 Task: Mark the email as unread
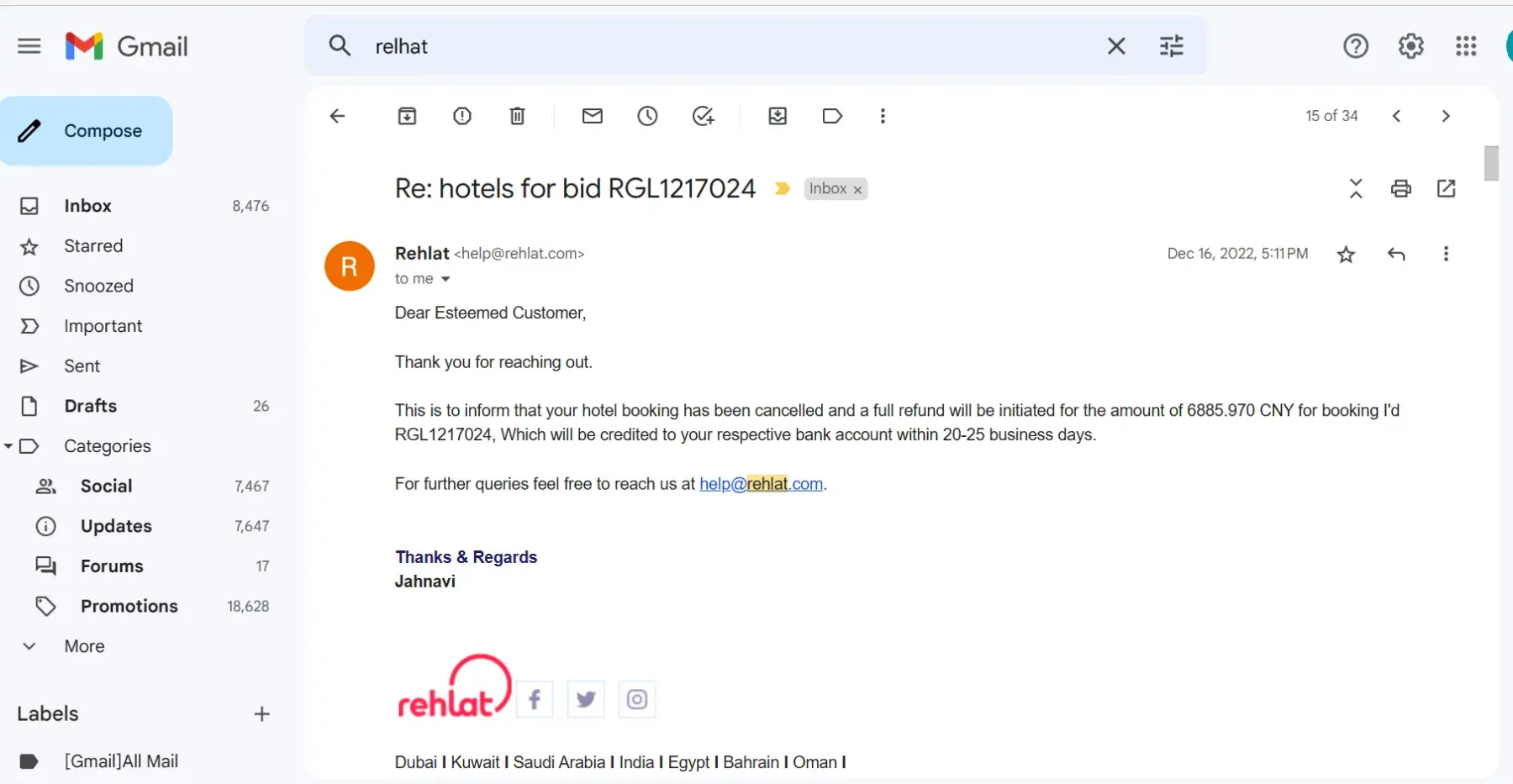593,116
